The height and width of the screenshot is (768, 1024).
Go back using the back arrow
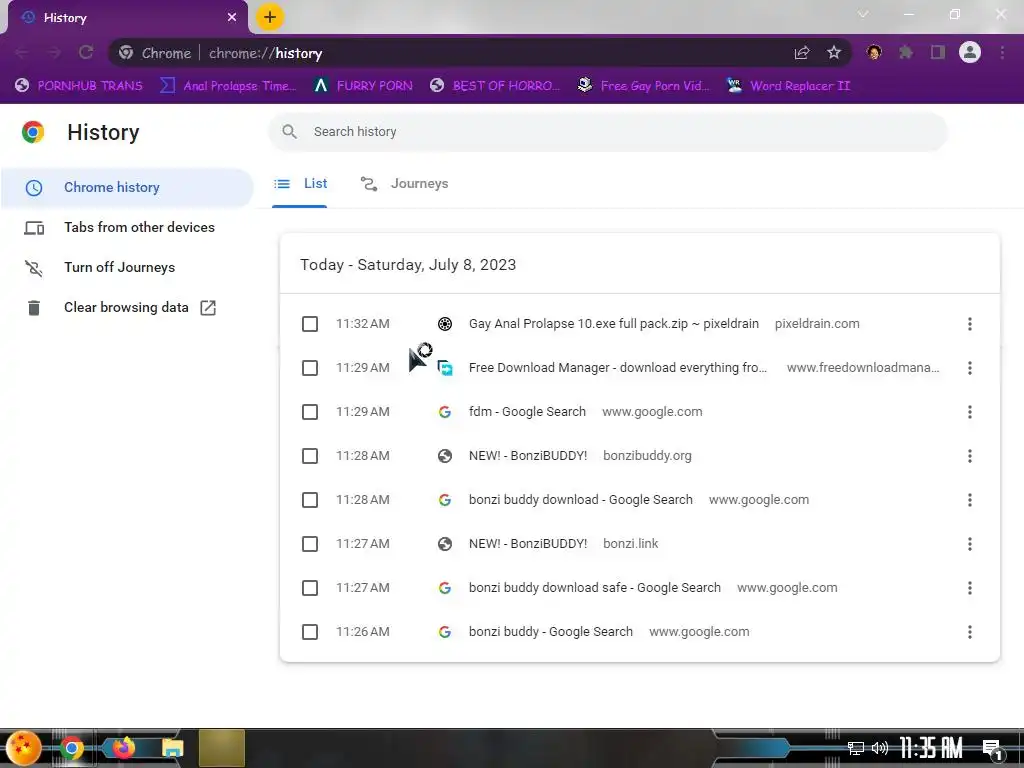tap(22, 53)
